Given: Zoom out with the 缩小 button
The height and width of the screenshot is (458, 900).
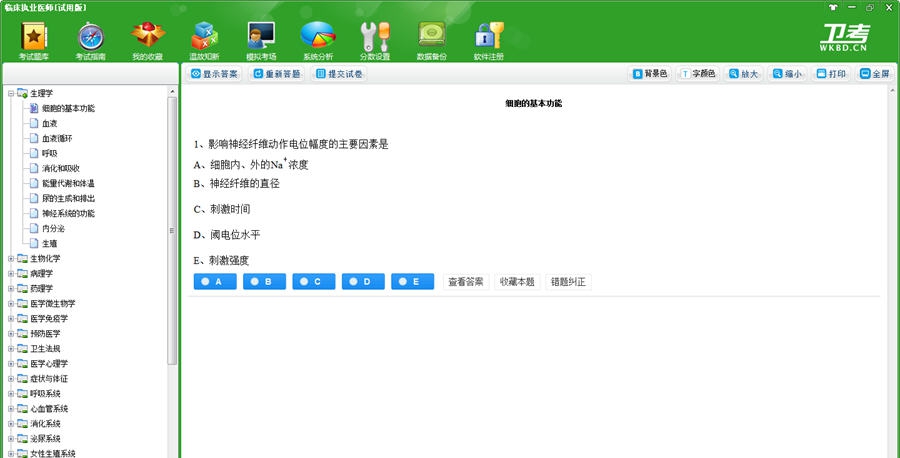Looking at the screenshot, I should pos(788,74).
